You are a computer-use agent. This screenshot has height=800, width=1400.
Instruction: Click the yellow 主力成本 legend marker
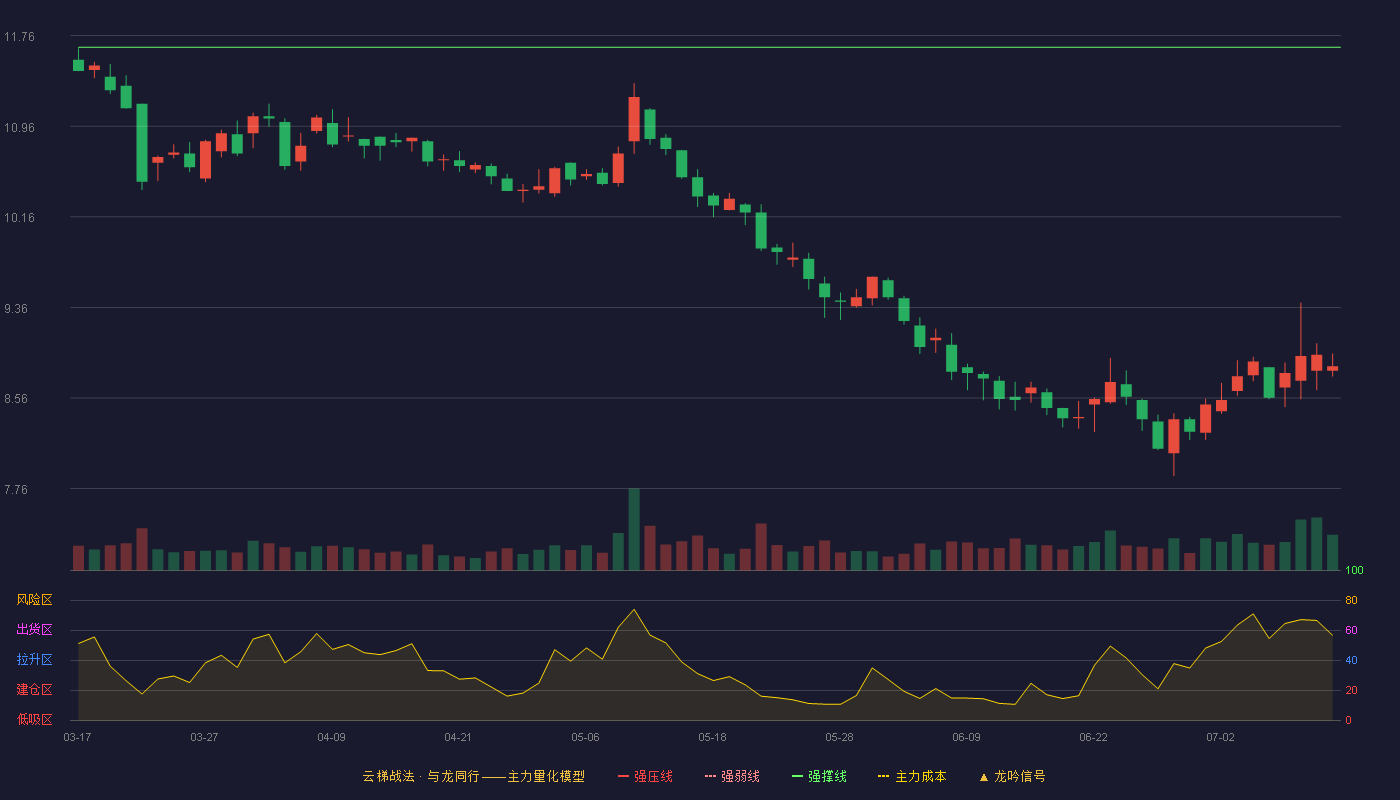click(884, 776)
